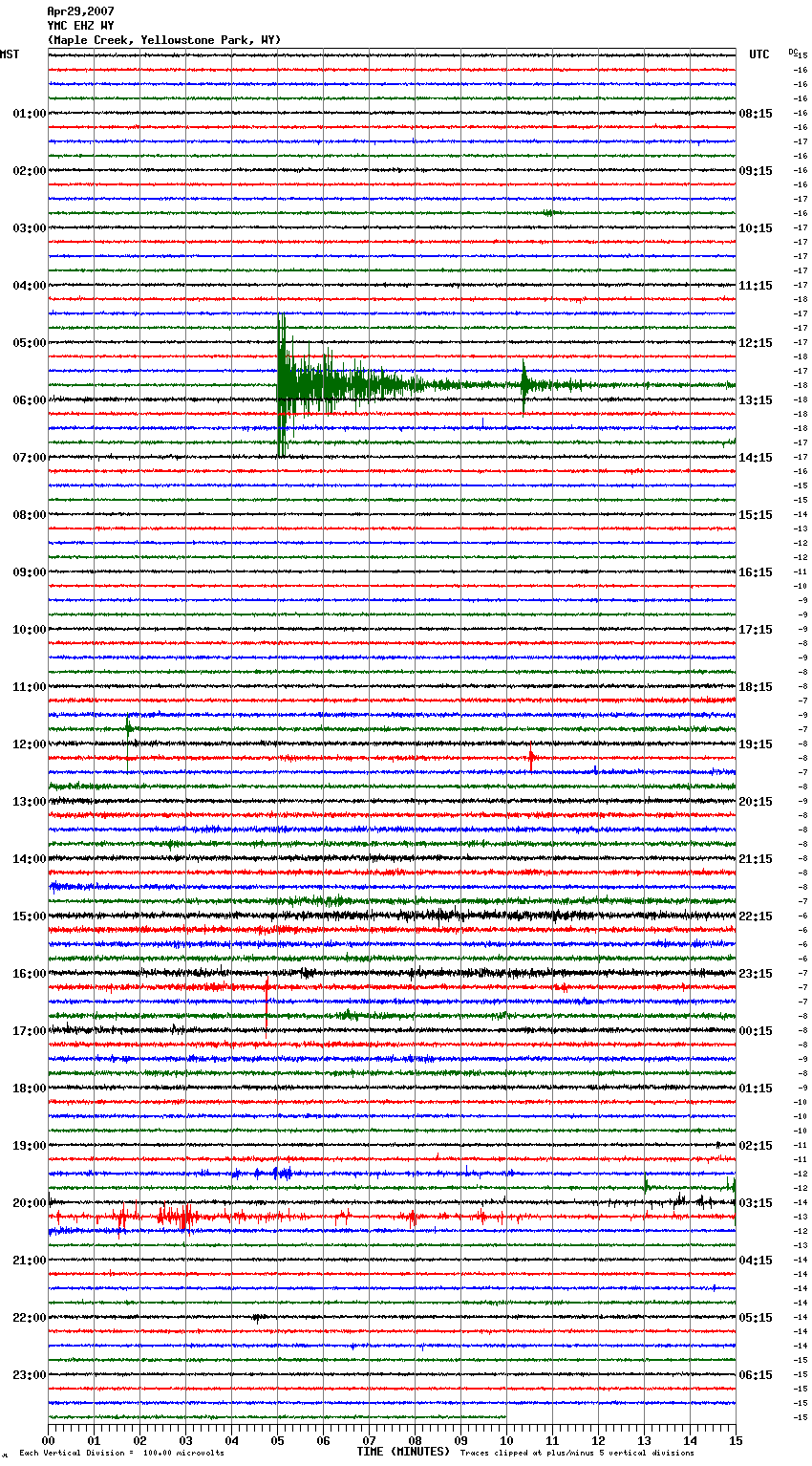Click the green aftershock burst near minute 10.5

tap(524, 386)
